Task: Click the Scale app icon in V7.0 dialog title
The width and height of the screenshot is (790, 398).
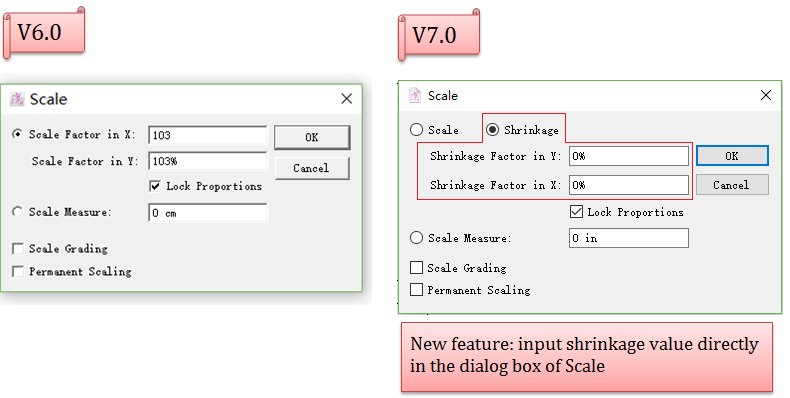Action: 415,95
